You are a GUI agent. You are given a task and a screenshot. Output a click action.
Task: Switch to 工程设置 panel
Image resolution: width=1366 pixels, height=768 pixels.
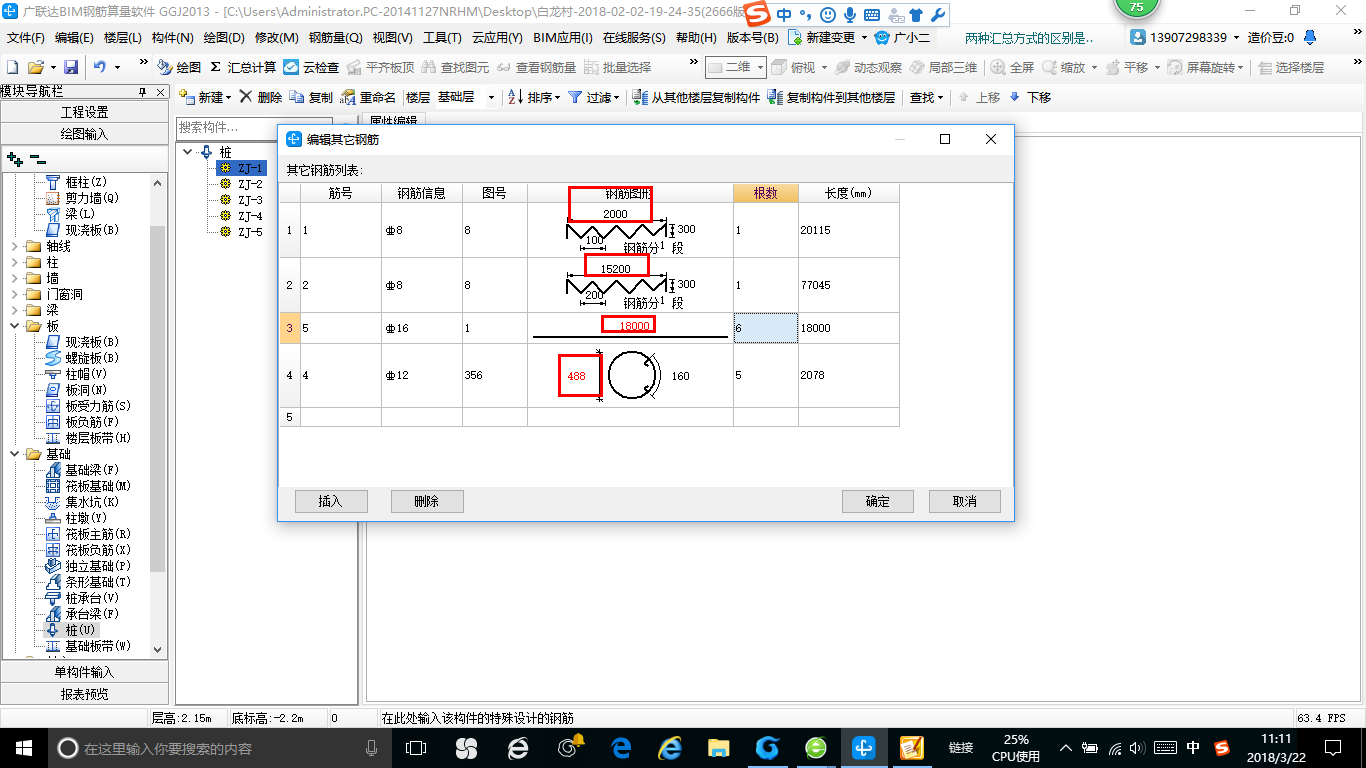click(84, 112)
